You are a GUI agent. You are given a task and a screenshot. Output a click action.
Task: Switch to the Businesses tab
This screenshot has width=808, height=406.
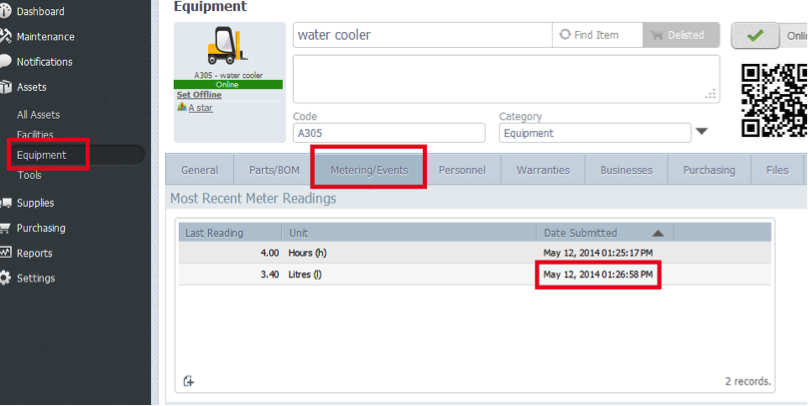[x=626, y=170]
